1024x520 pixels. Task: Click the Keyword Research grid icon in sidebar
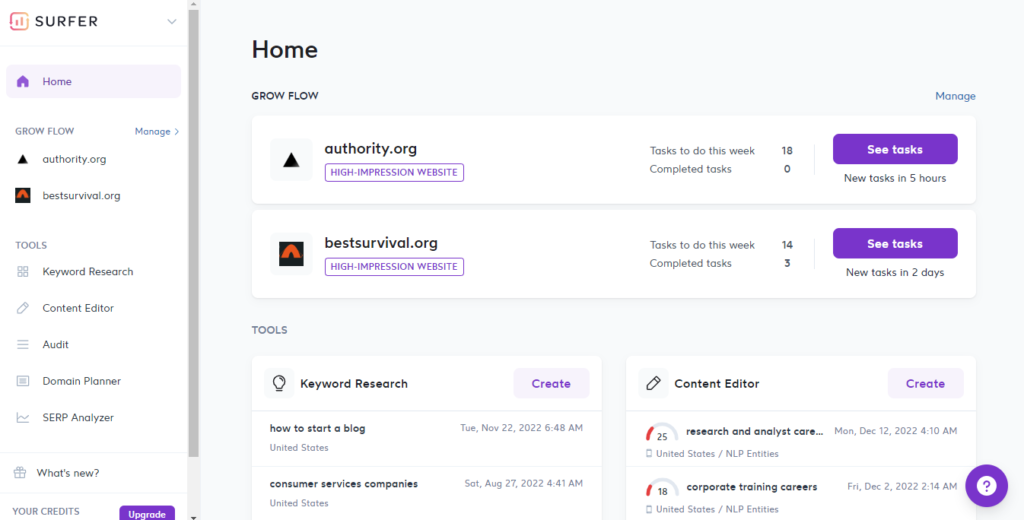(x=23, y=271)
